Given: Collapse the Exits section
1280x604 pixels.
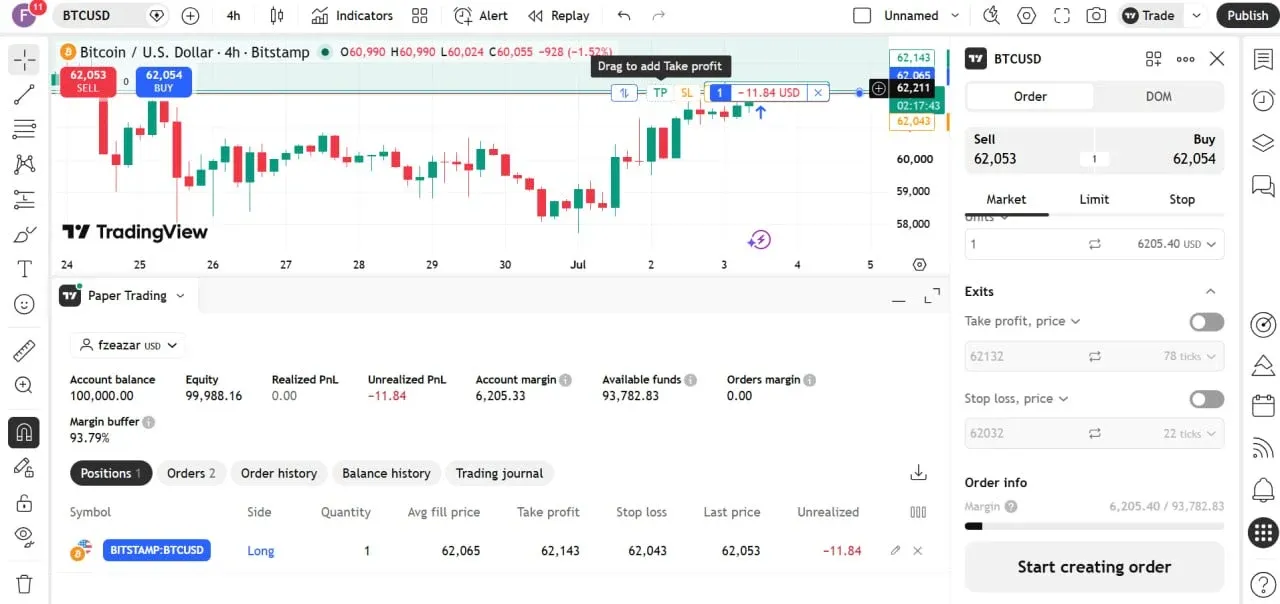Looking at the screenshot, I should (1210, 292).
